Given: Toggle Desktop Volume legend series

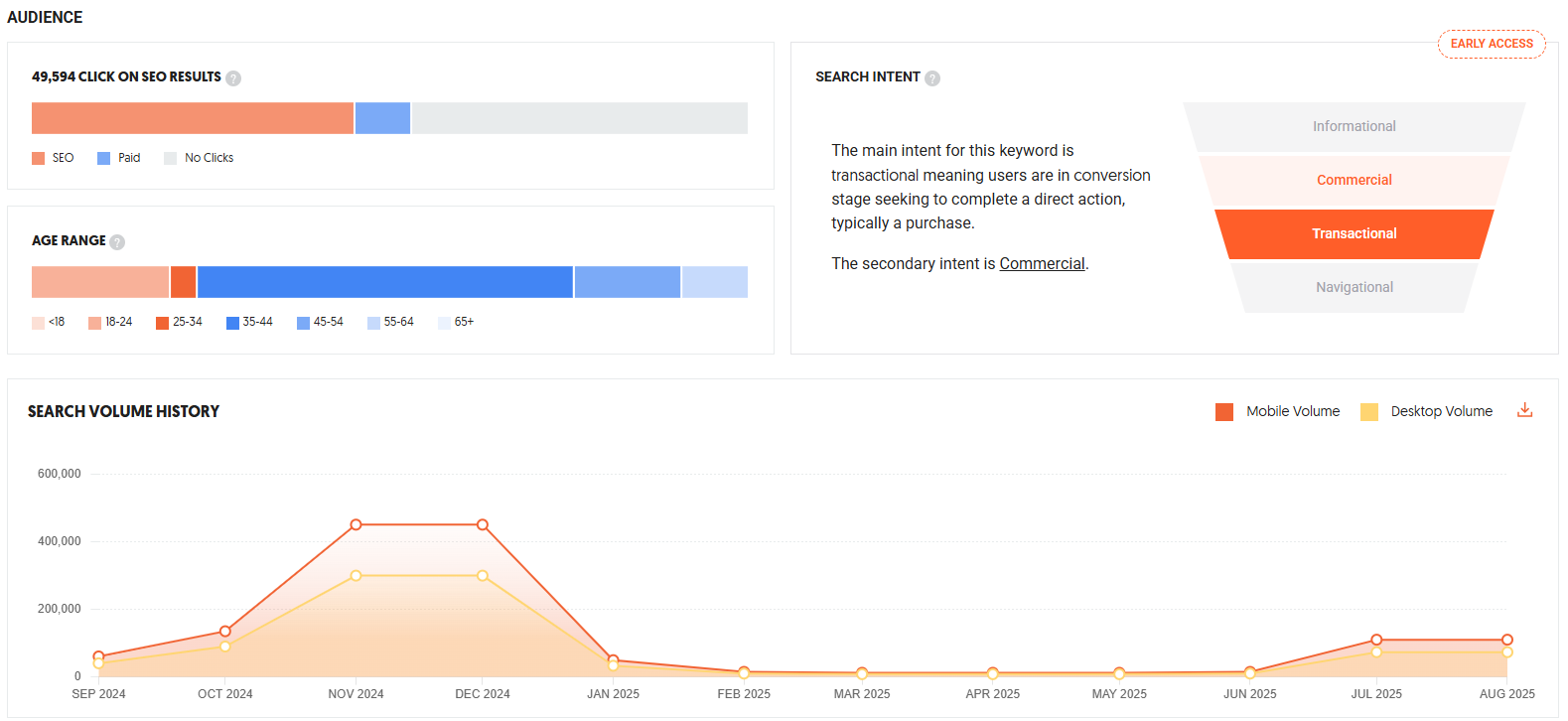Looking at the screenshot, I should [x=1427, y=412].
